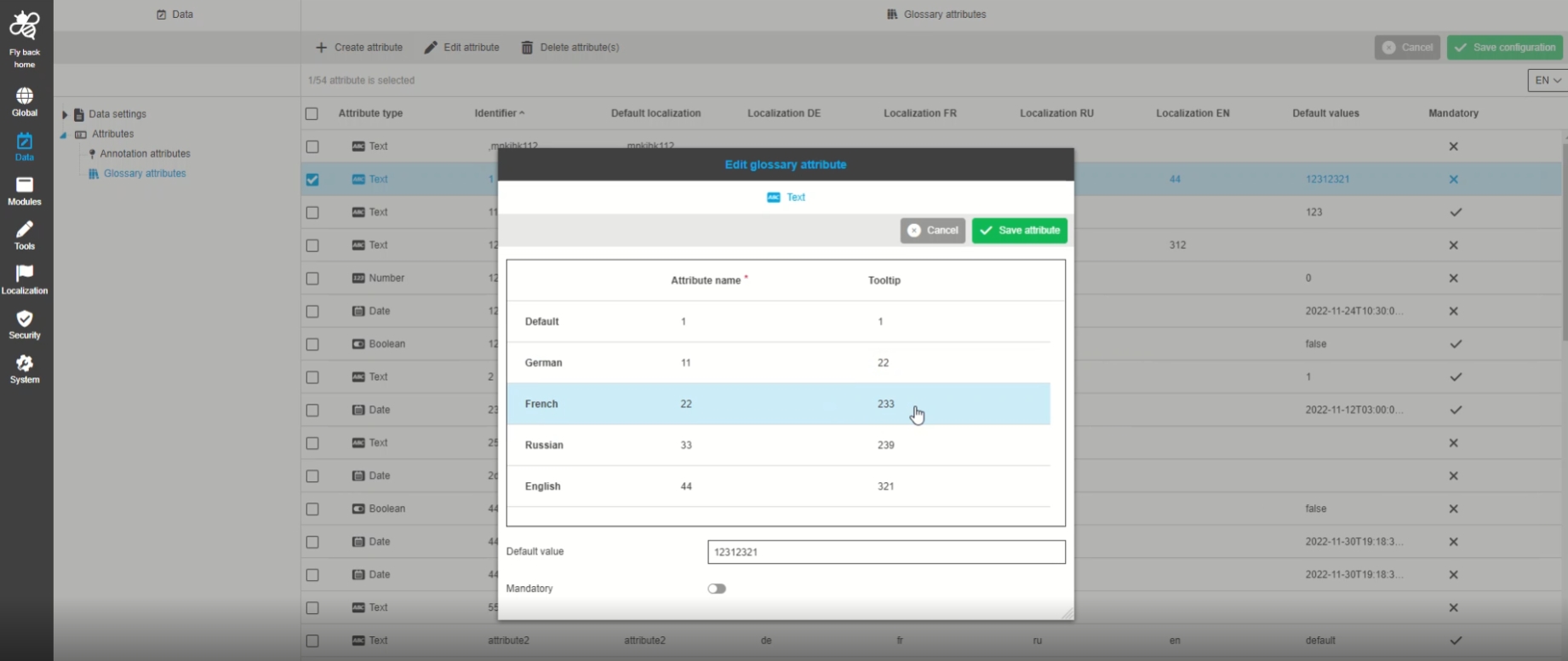Click the Default values column header
Screen dimensions: 1568x661
click(x=1325, y=113)
